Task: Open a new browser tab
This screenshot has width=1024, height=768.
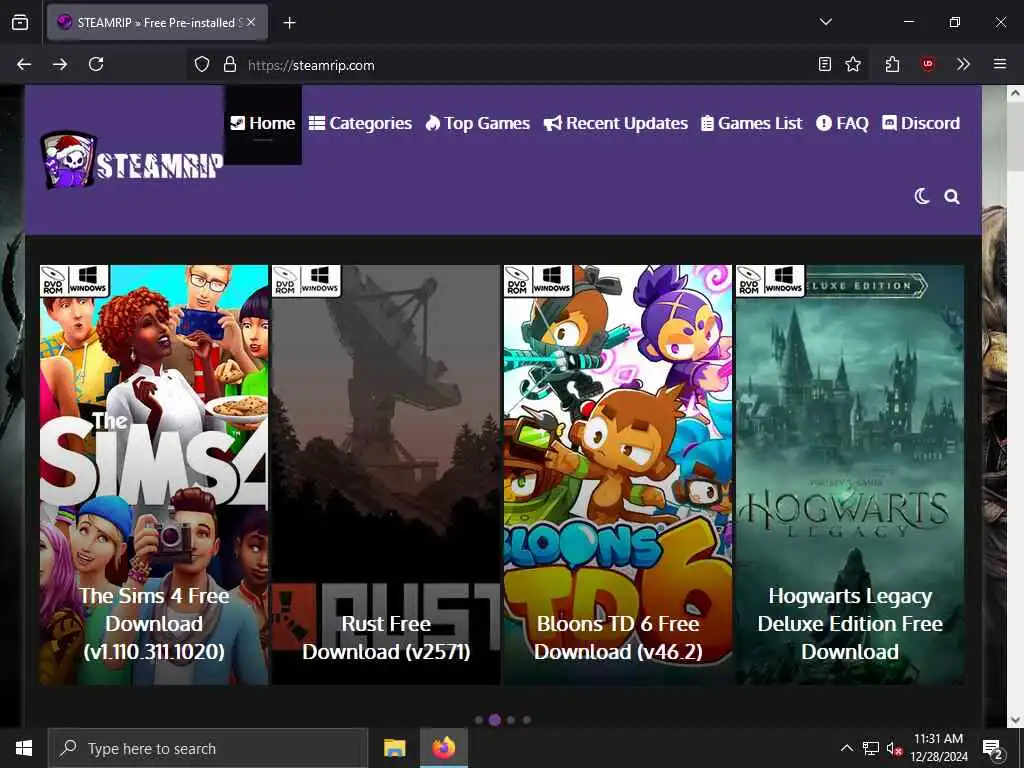Action: (x=289, y=23)
